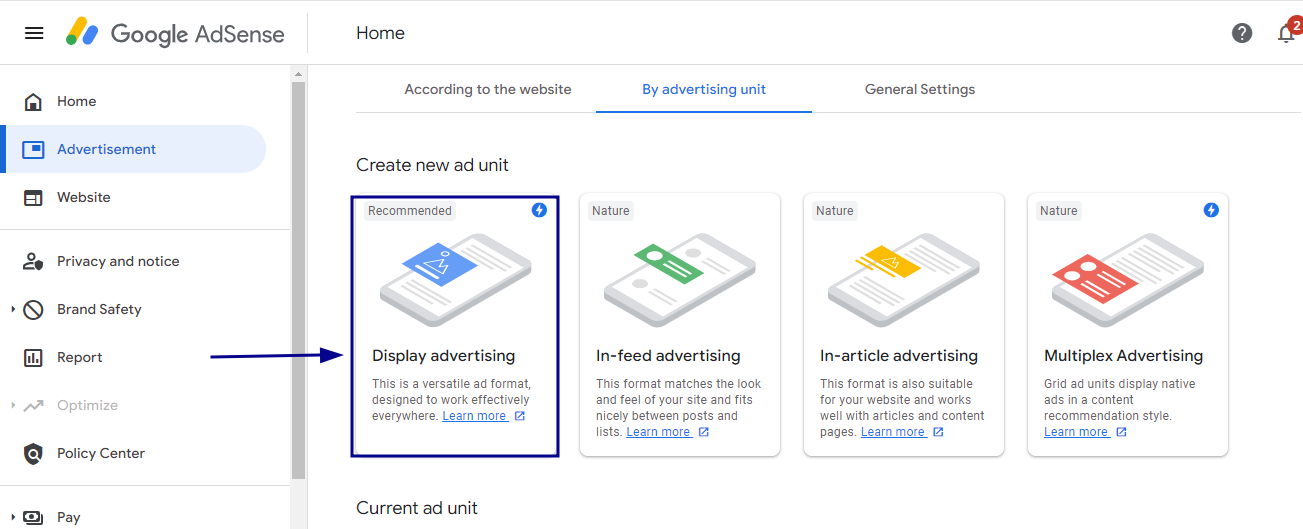Open the hamburger main menu
The height and width of the screenshot is (529, 1303).
pos(34,33)
